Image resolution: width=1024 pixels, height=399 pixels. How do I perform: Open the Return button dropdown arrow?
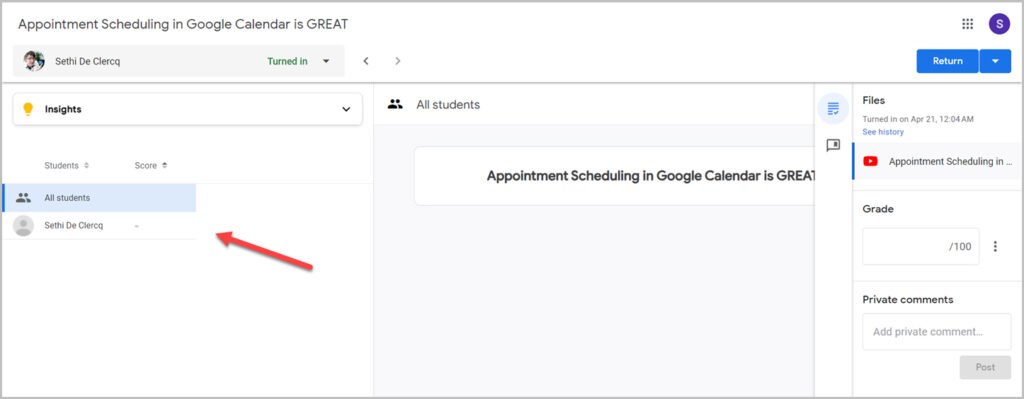[x=995, y=61]
